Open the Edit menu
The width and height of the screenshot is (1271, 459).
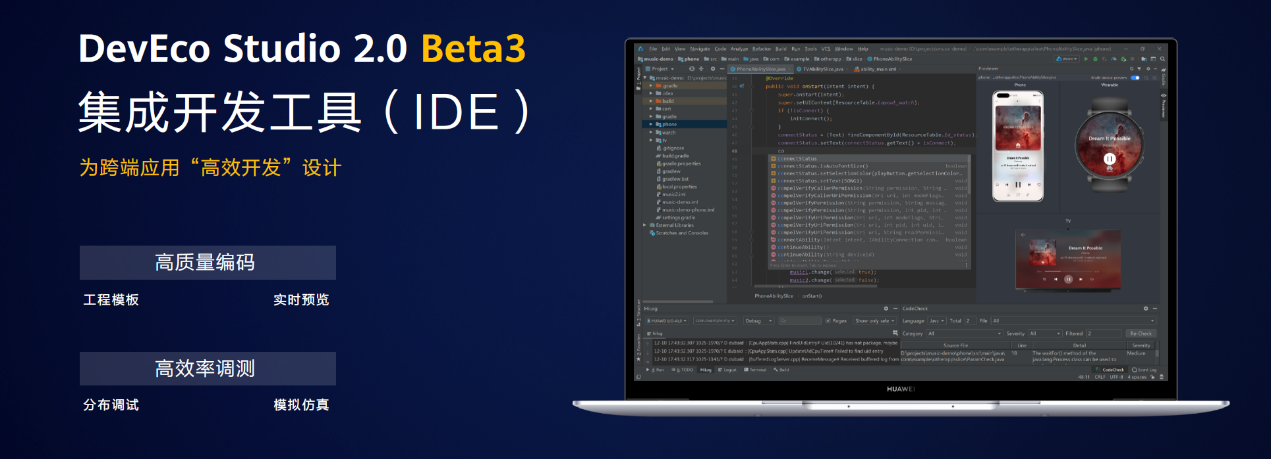666,49
